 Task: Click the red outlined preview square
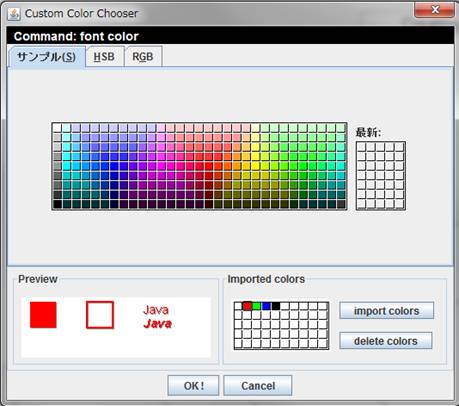click(100, 315)
